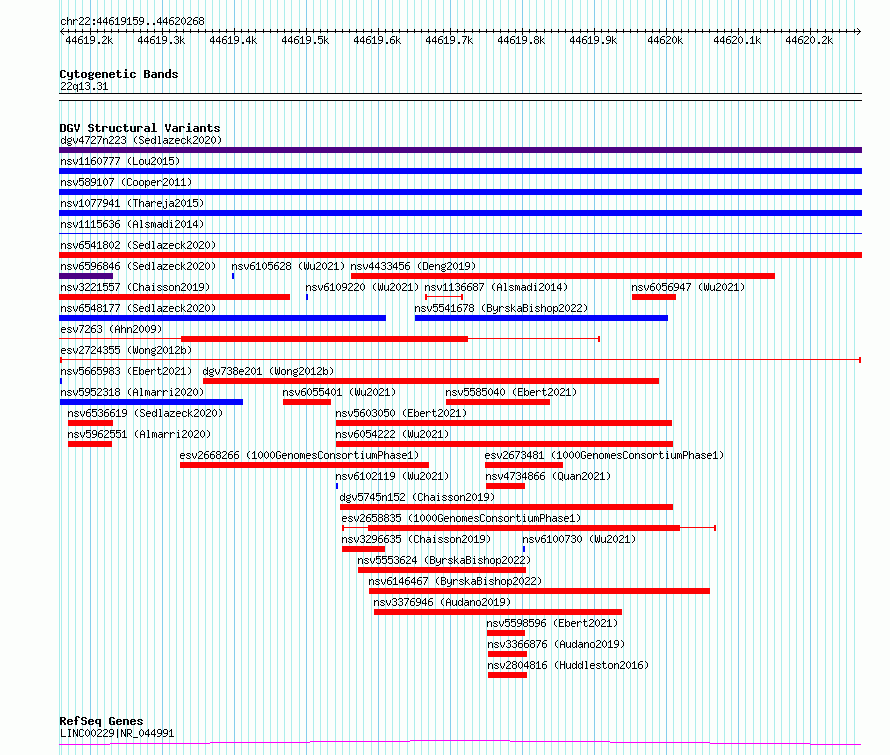Select the nsv6055401 (Wu2021) label

339,392
